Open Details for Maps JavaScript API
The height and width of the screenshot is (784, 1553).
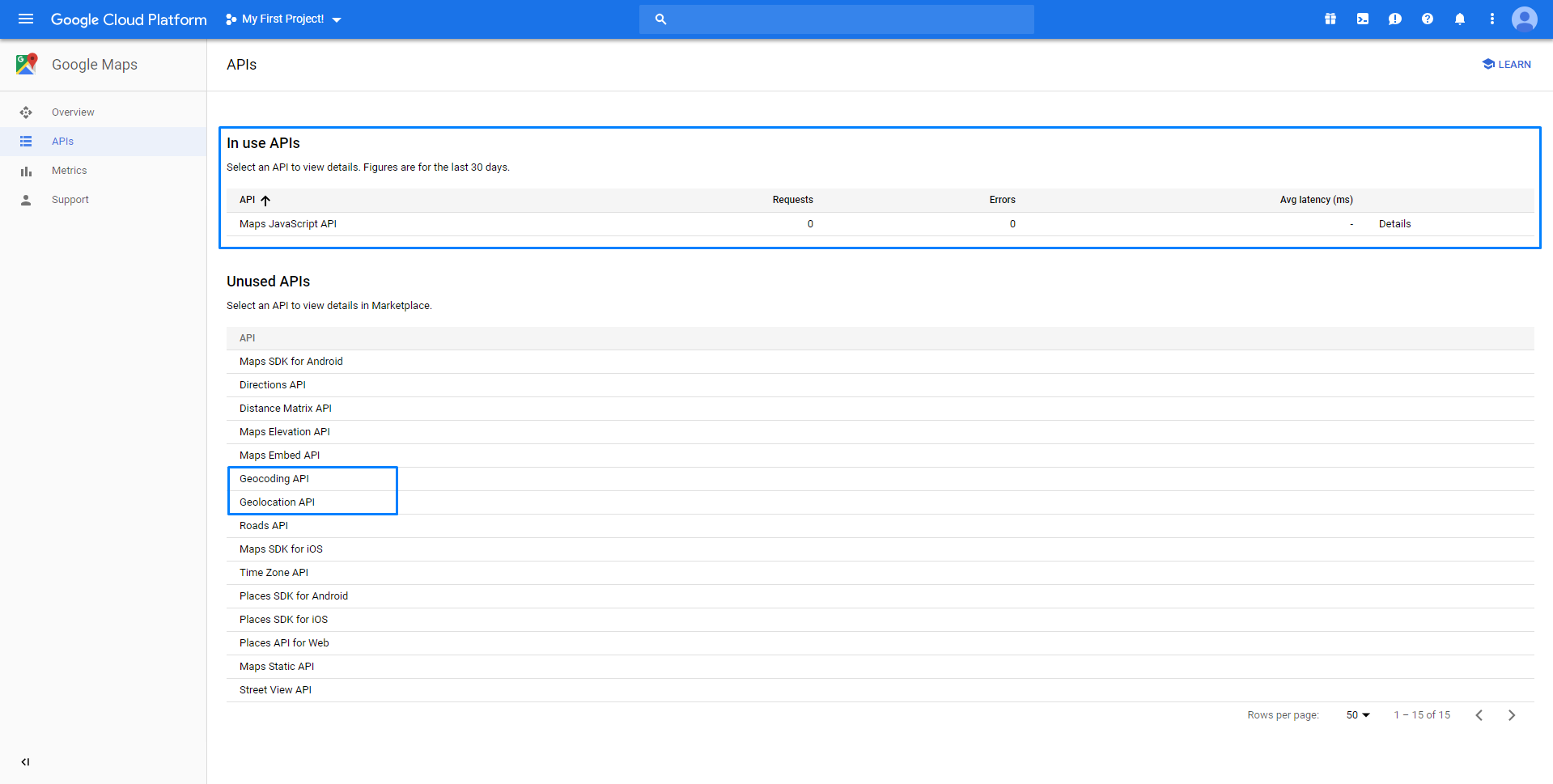(x=1394, y=224)
